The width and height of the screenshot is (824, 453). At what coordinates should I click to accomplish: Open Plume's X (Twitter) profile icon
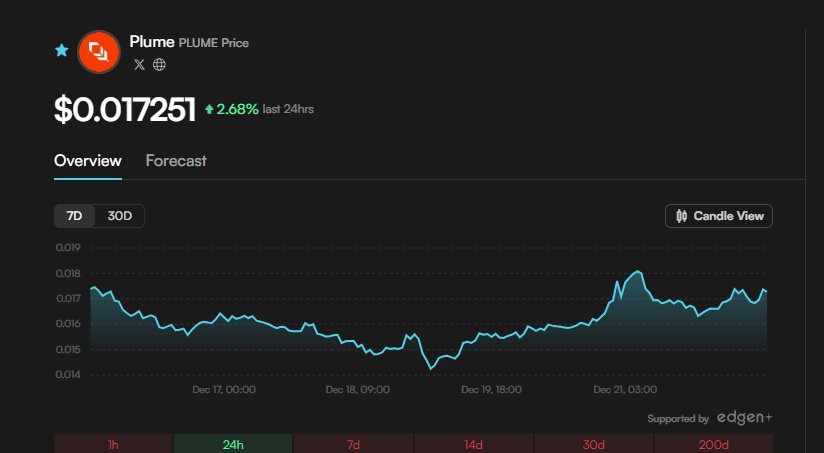pos(139,65)
